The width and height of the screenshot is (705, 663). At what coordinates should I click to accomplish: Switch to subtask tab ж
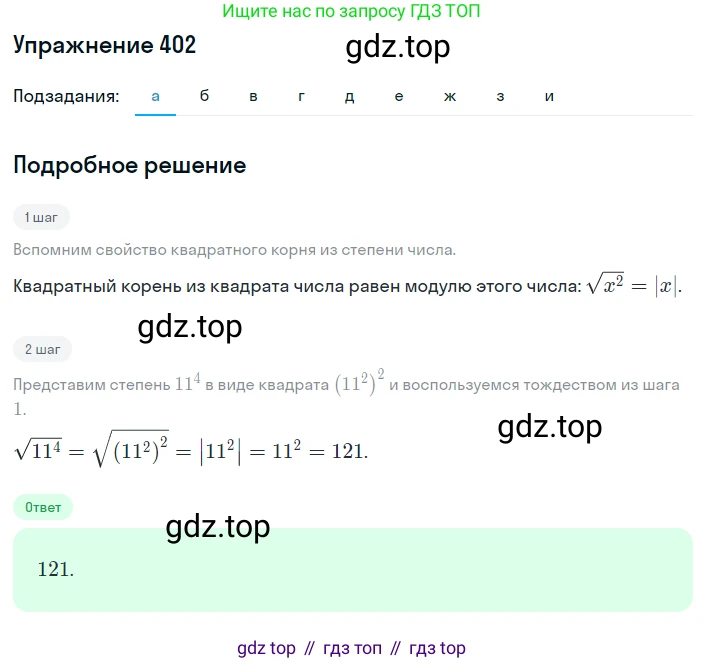click(x=450, y=96)
